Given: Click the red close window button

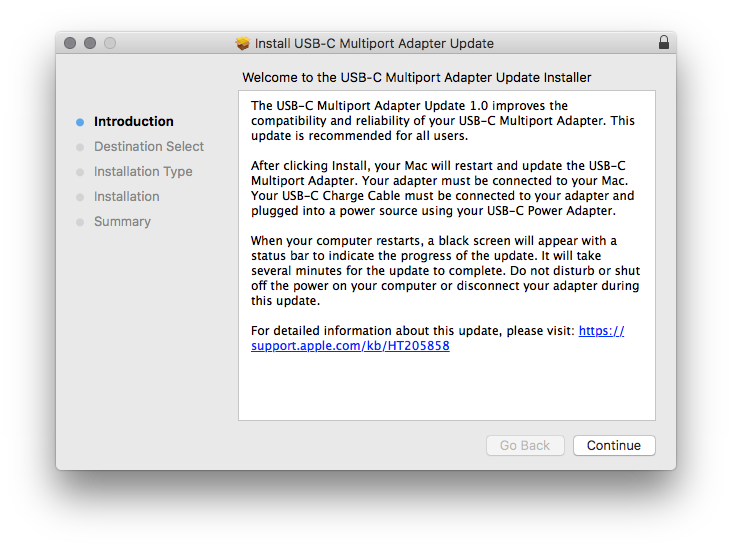Looking at the screenshot, I should pos(70,43).
